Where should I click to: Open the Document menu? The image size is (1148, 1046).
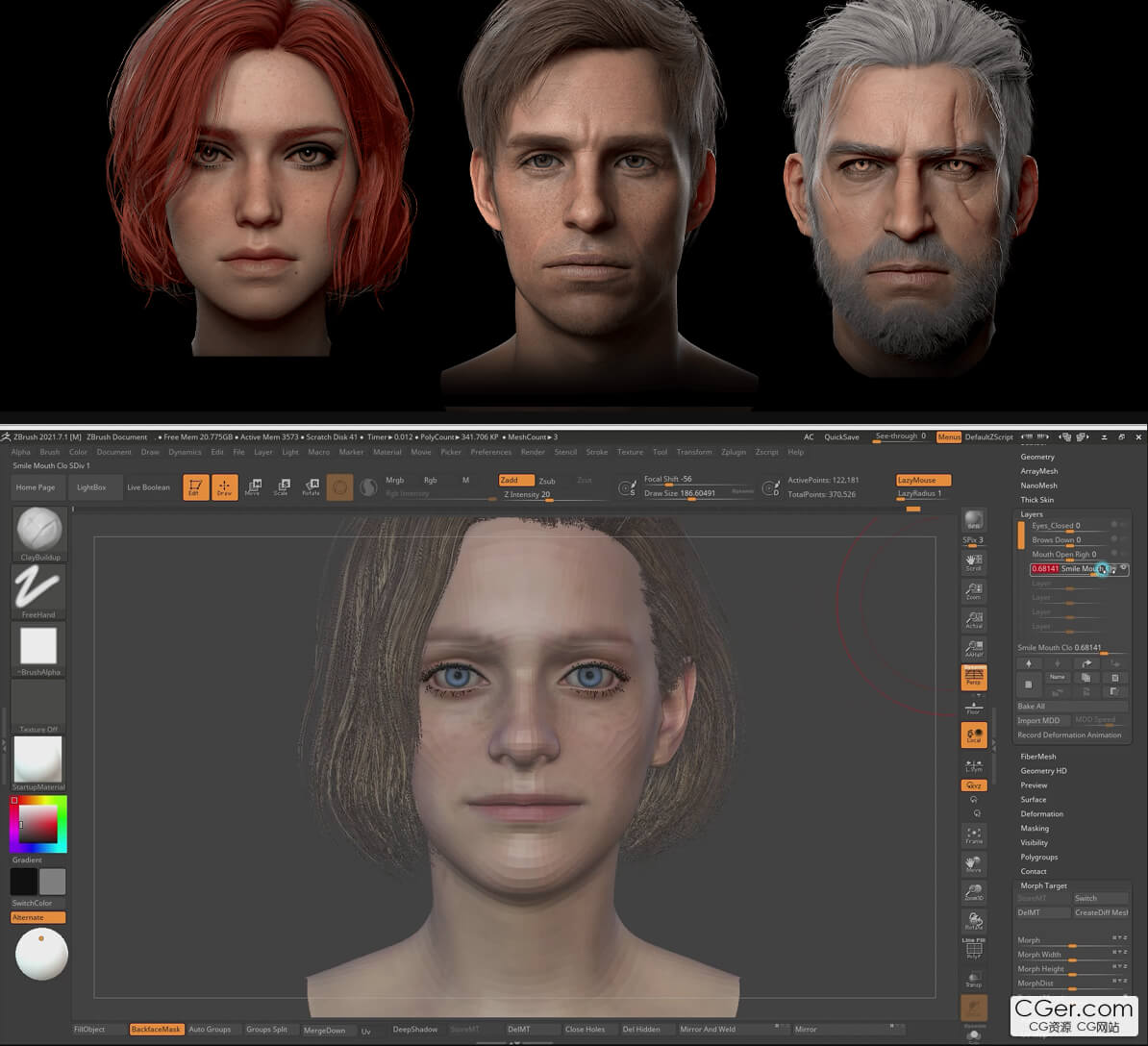tap(114, 453)
